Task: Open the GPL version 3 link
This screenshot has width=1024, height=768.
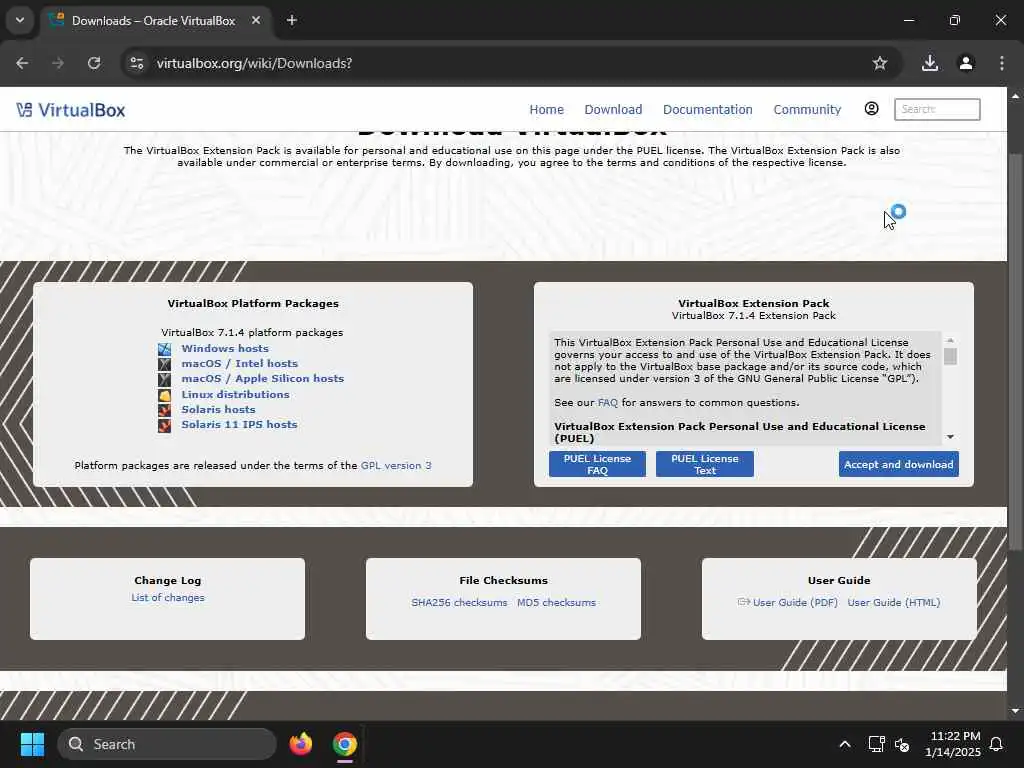Action: pos(396,466)
